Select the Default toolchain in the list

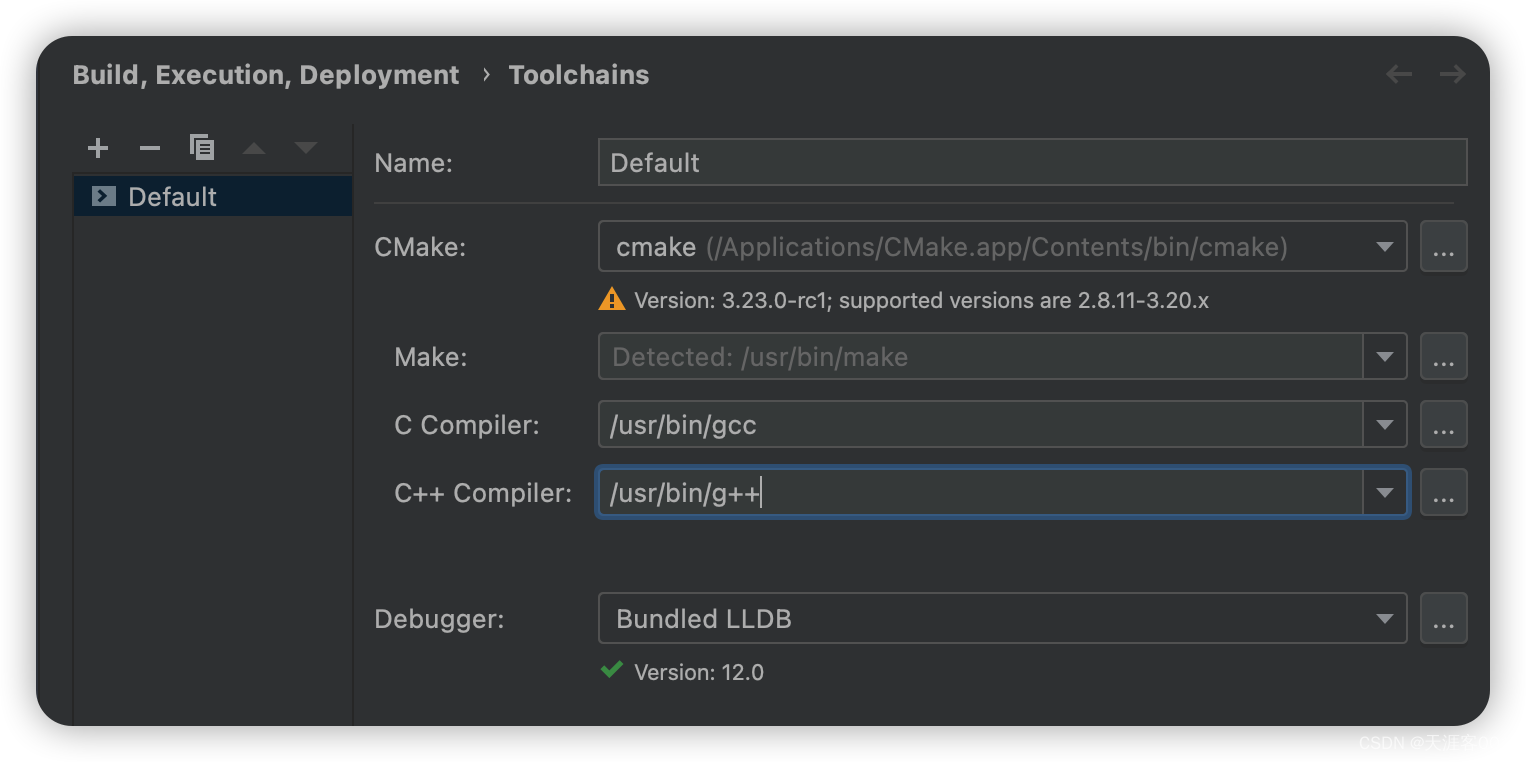(171, 196)
